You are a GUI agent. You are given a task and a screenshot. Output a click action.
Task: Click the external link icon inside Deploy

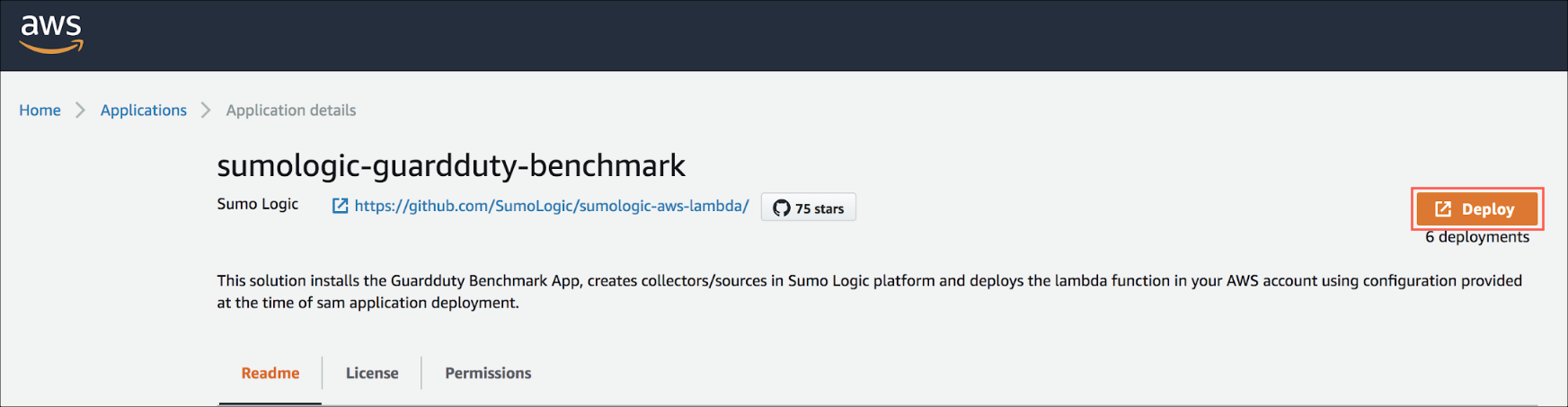1443,208
